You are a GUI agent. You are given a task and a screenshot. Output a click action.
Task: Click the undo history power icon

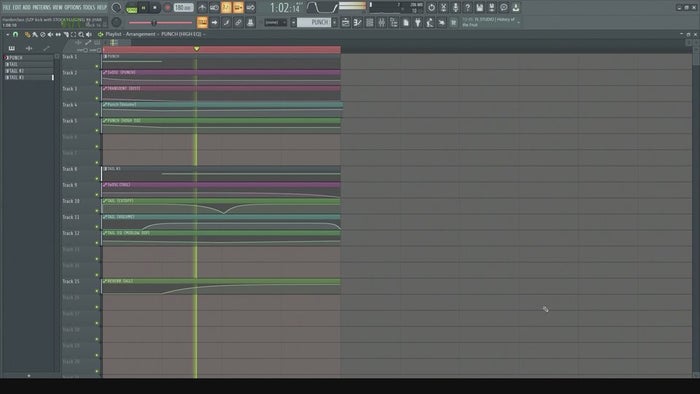431,8
